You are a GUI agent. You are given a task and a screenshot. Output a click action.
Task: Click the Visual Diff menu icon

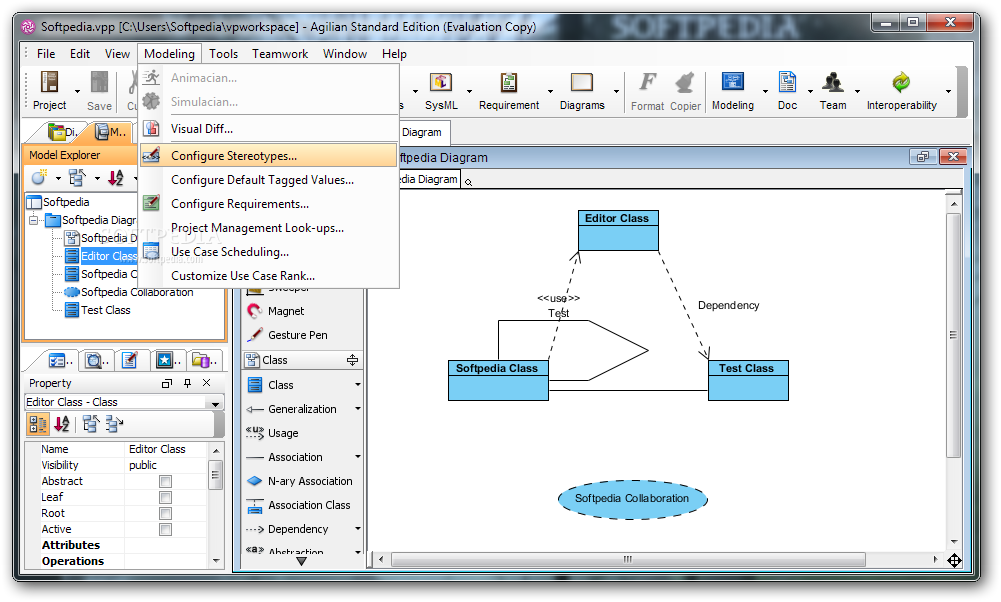151,128
